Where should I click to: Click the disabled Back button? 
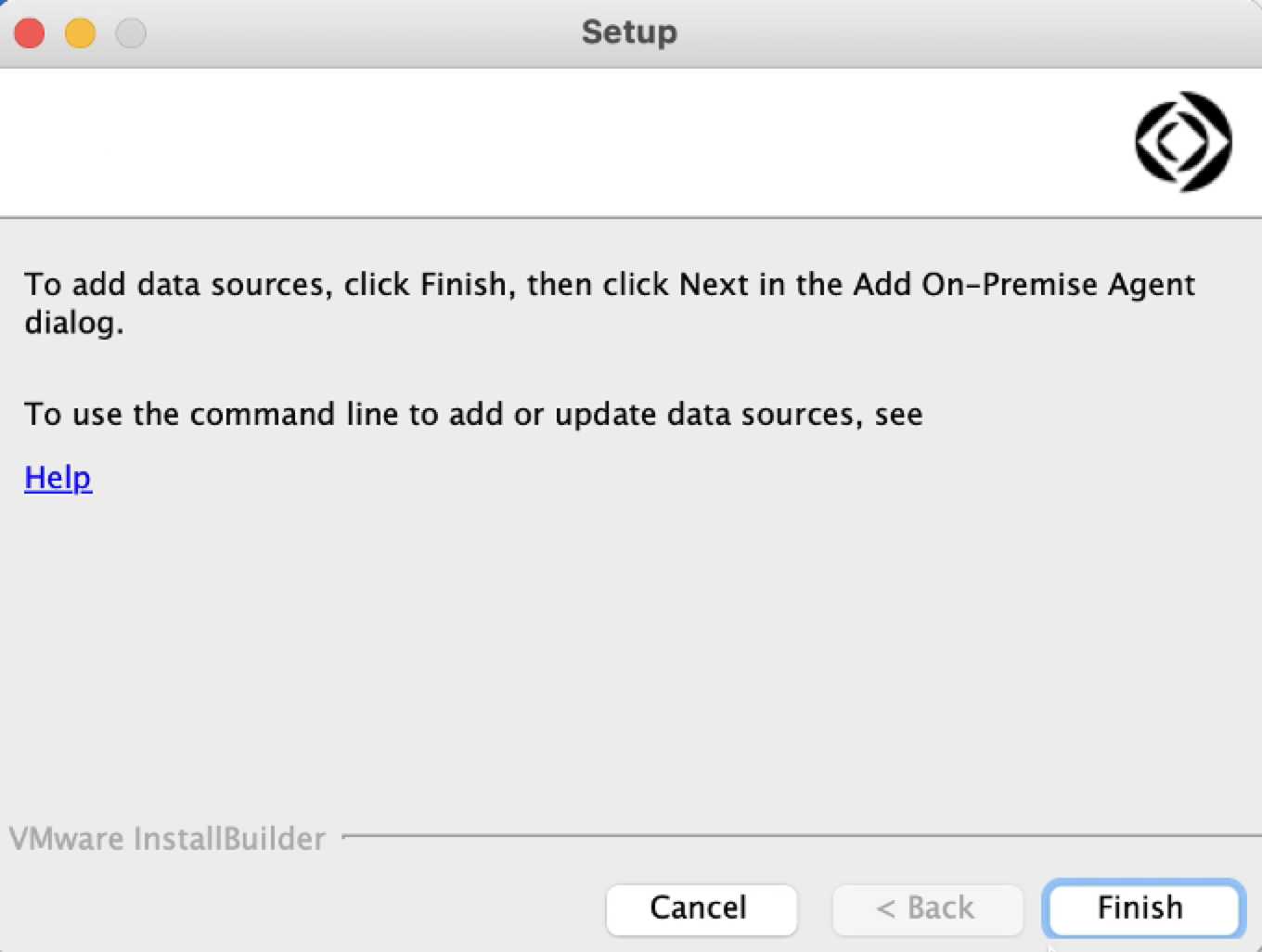(x=926, y=908)
